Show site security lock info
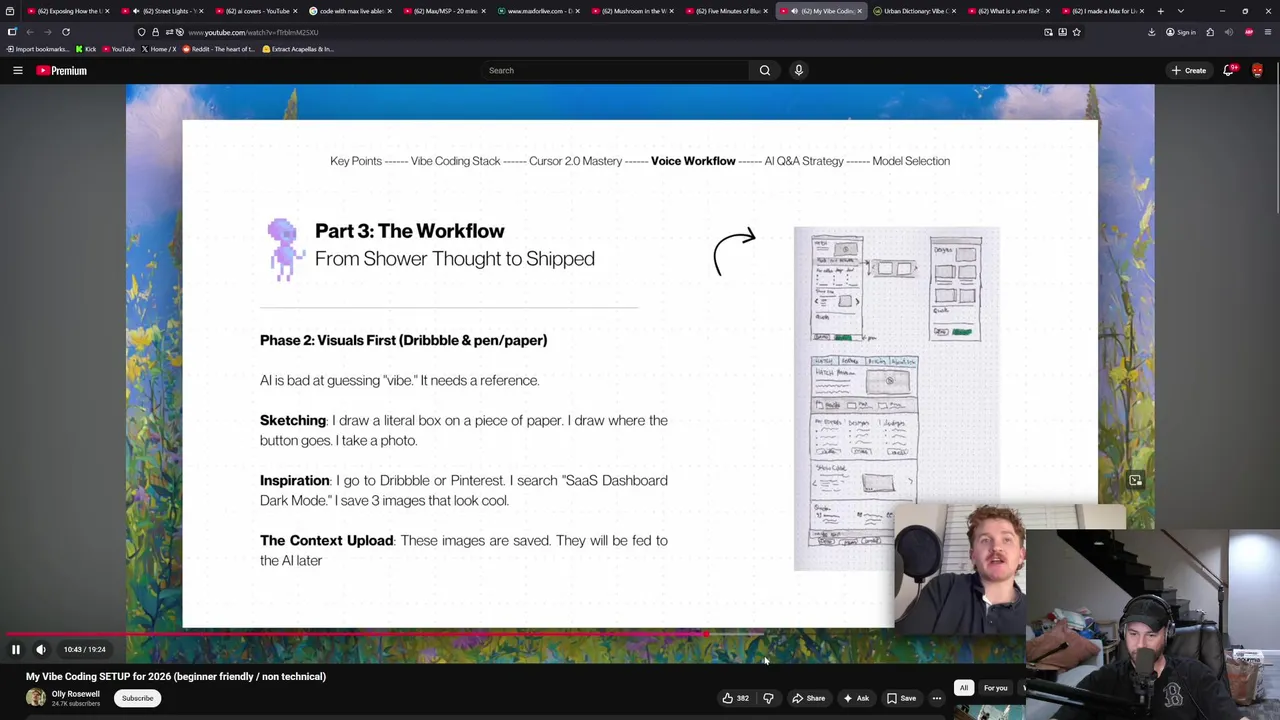This screenshot has height=720, width=1280. point(155,32)
